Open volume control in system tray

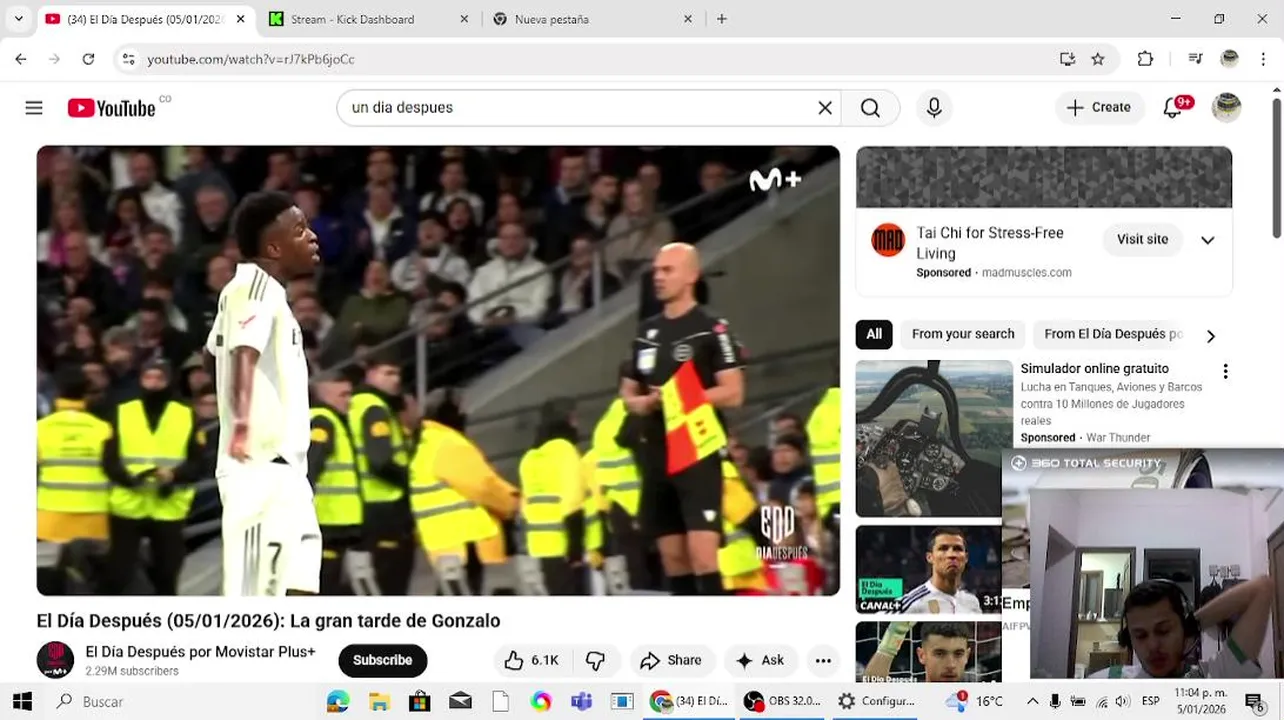[1122, 701]
